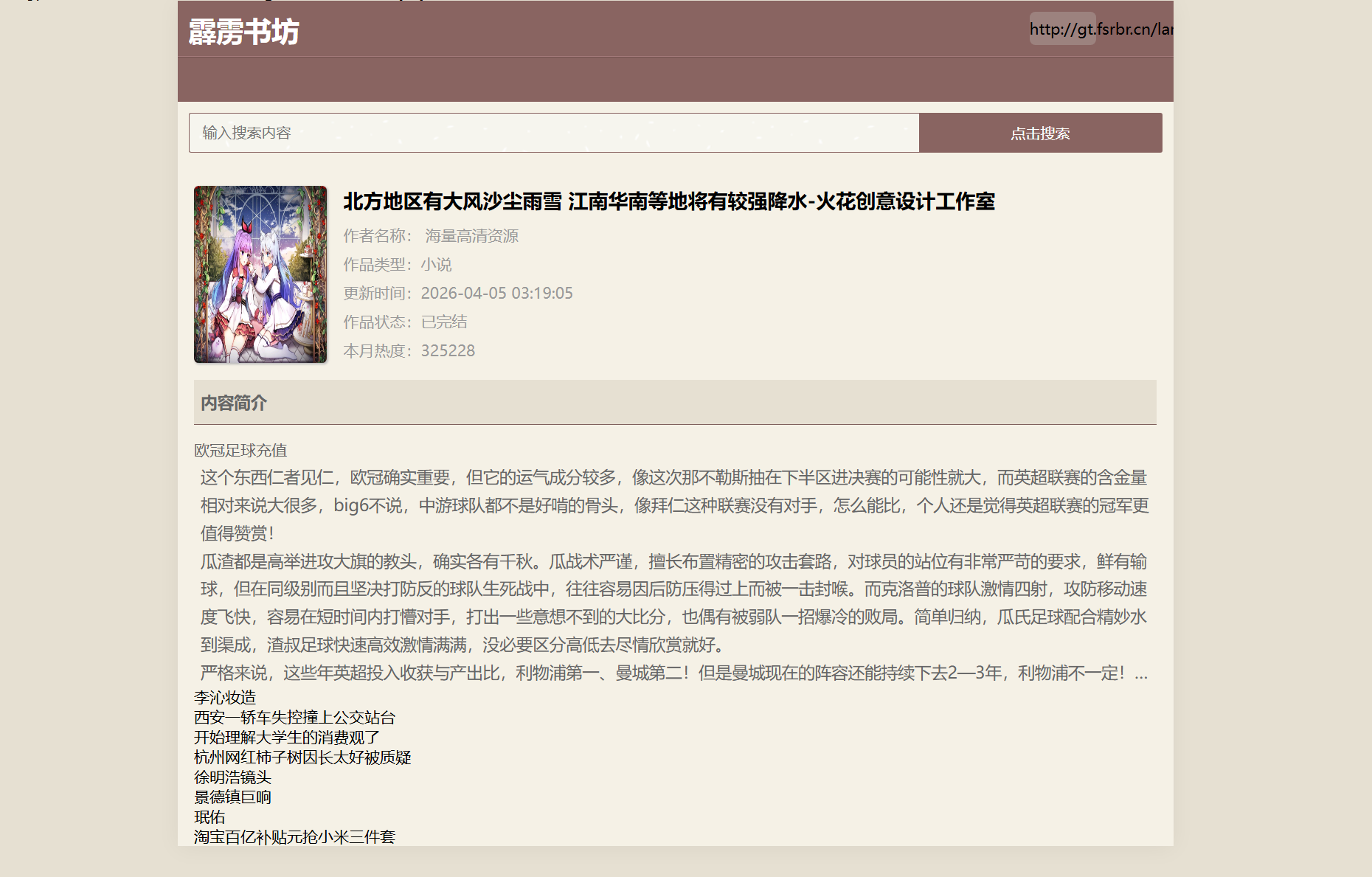The width and height of the screenshot is (1372, 877).
Task: Click the 珉佑 link
Action: coord(209,817)
